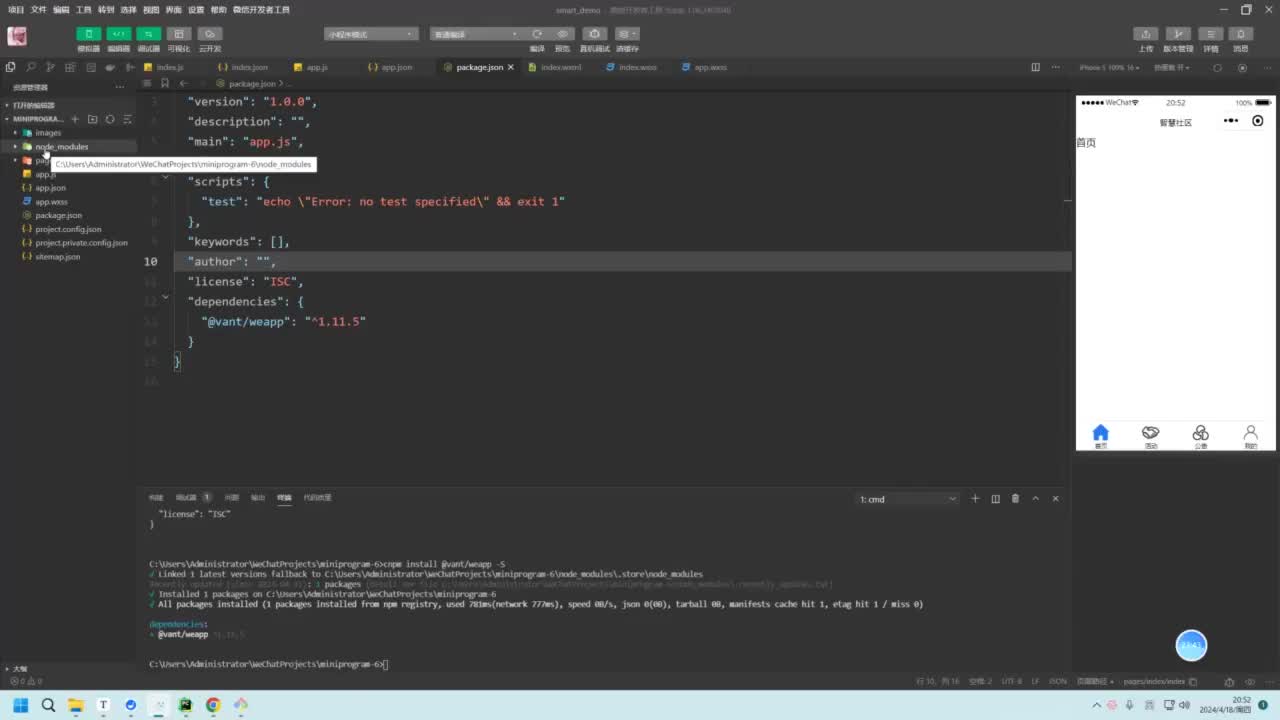Click the compile refresh icon
This screenshot has height=720, width=1280.
click(537, 34)
